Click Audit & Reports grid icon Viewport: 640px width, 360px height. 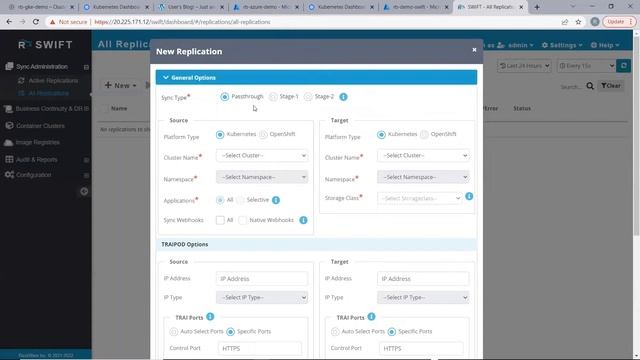[9, 160]
